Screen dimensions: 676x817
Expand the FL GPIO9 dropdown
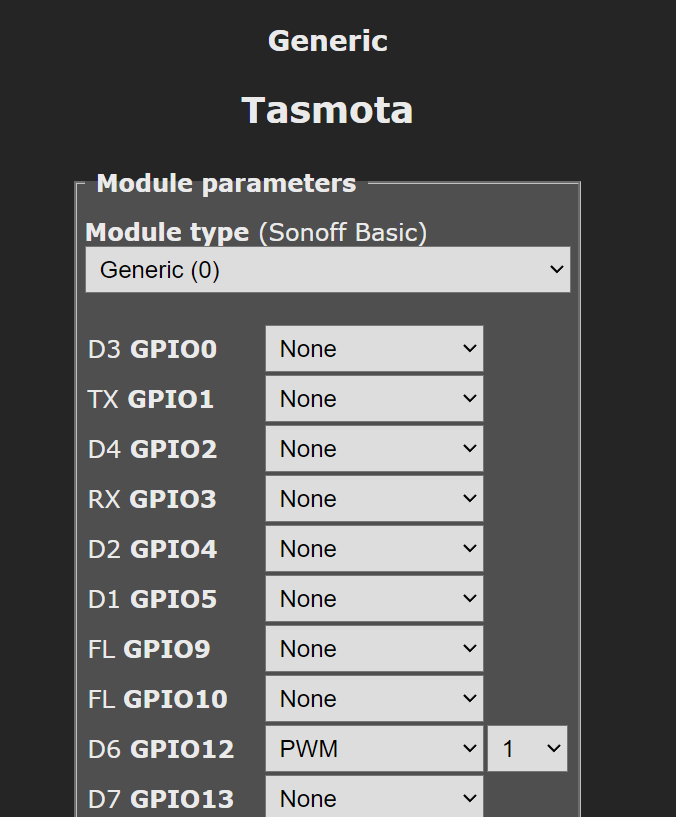(374, 649)
